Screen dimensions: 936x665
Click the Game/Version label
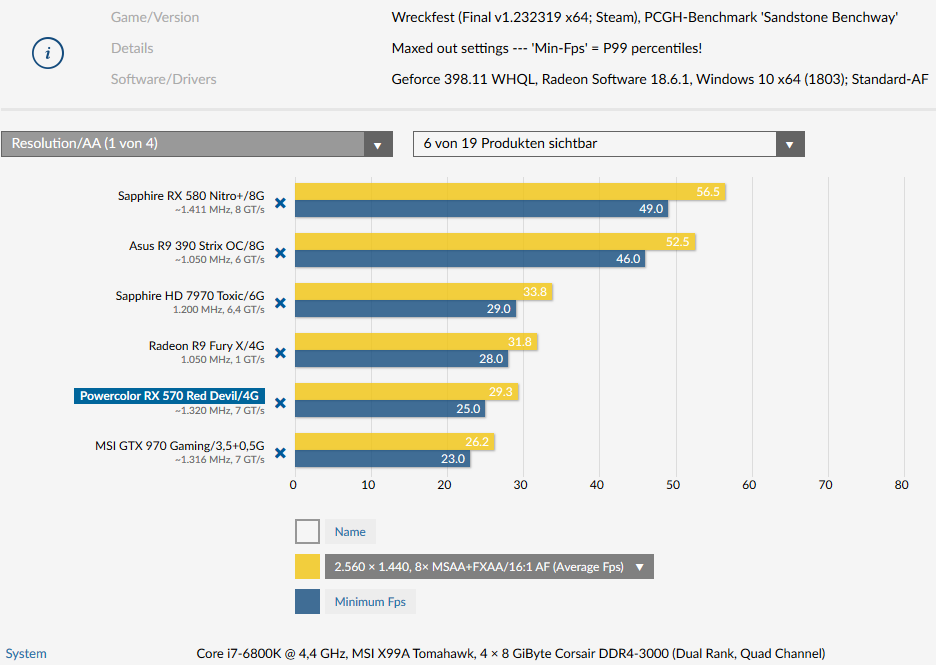155,17
